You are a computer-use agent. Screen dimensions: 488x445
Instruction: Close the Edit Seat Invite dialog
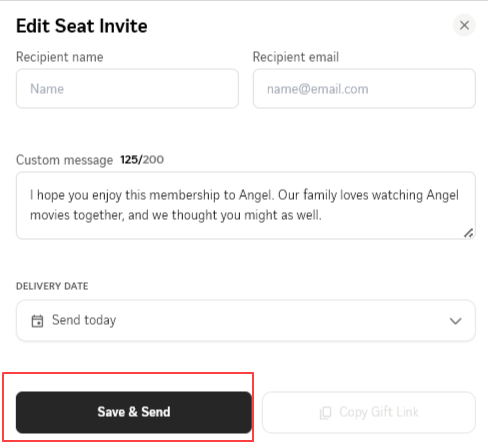tap(464, 25)
